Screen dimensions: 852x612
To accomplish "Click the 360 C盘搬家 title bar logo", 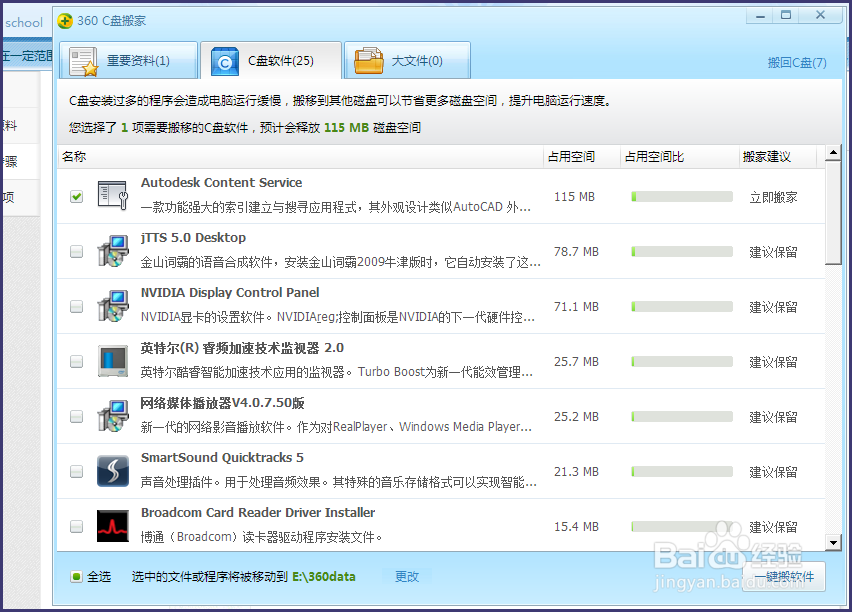I will [65, 21].
